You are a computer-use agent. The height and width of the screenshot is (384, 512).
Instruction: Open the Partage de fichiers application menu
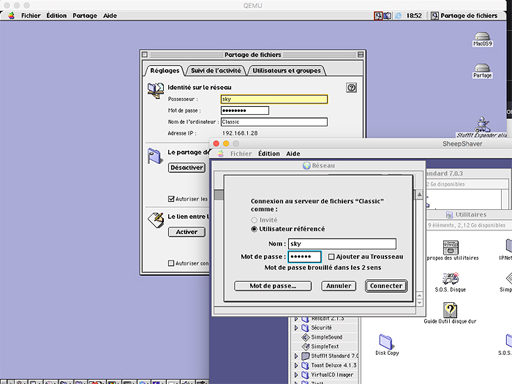(464, 16)
